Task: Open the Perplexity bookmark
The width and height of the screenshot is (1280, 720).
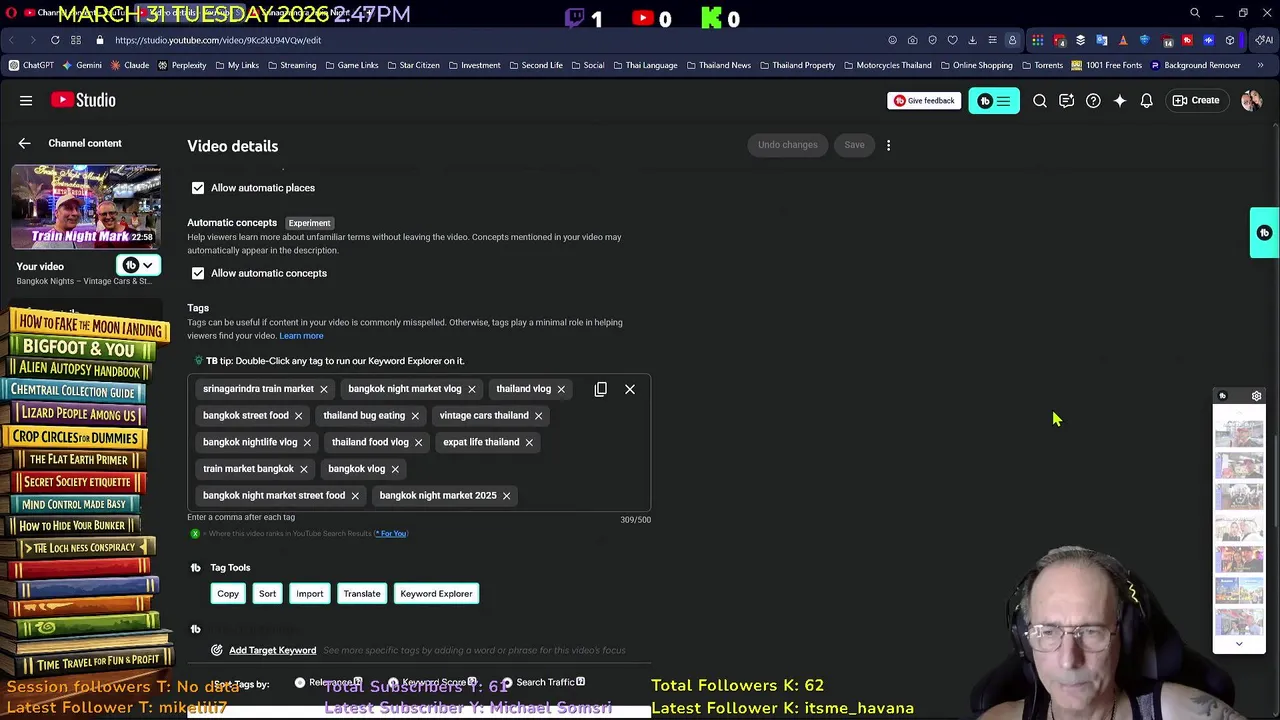Action: [181, 65]
